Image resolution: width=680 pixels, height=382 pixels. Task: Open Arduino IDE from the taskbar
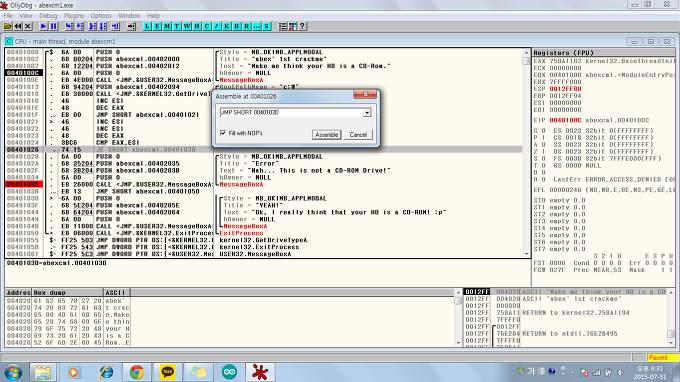point(229,372)
